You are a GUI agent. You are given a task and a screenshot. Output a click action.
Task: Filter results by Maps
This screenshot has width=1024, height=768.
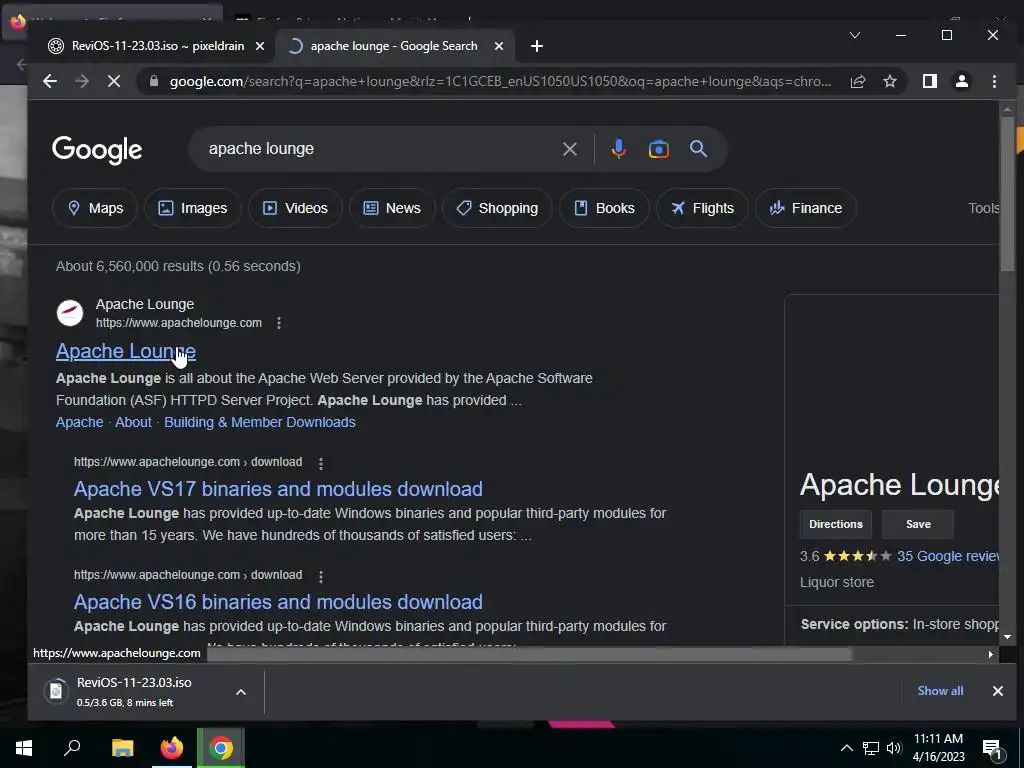[95, 208]
